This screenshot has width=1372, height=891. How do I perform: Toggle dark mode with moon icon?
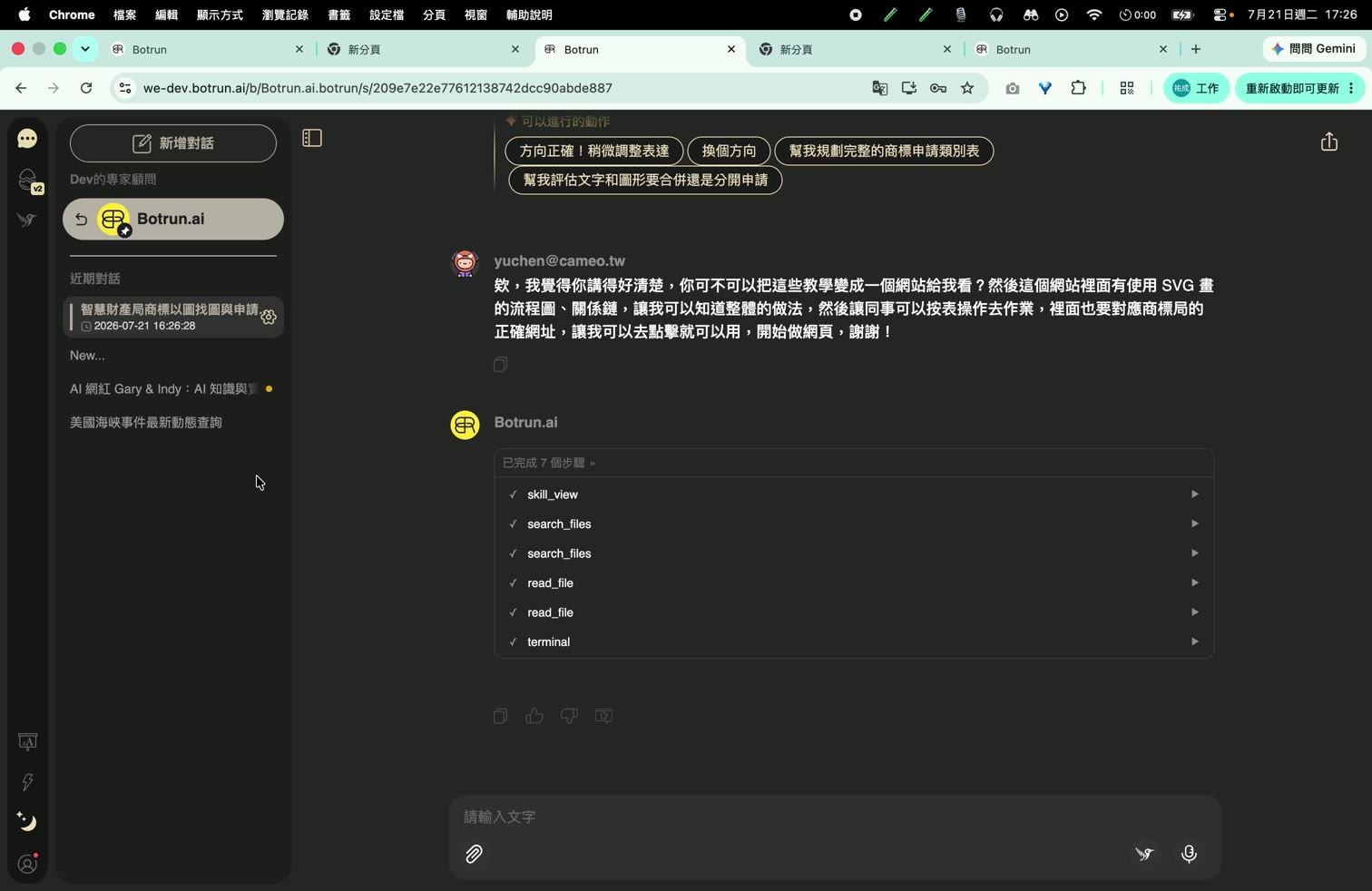(x=27, y=822)
